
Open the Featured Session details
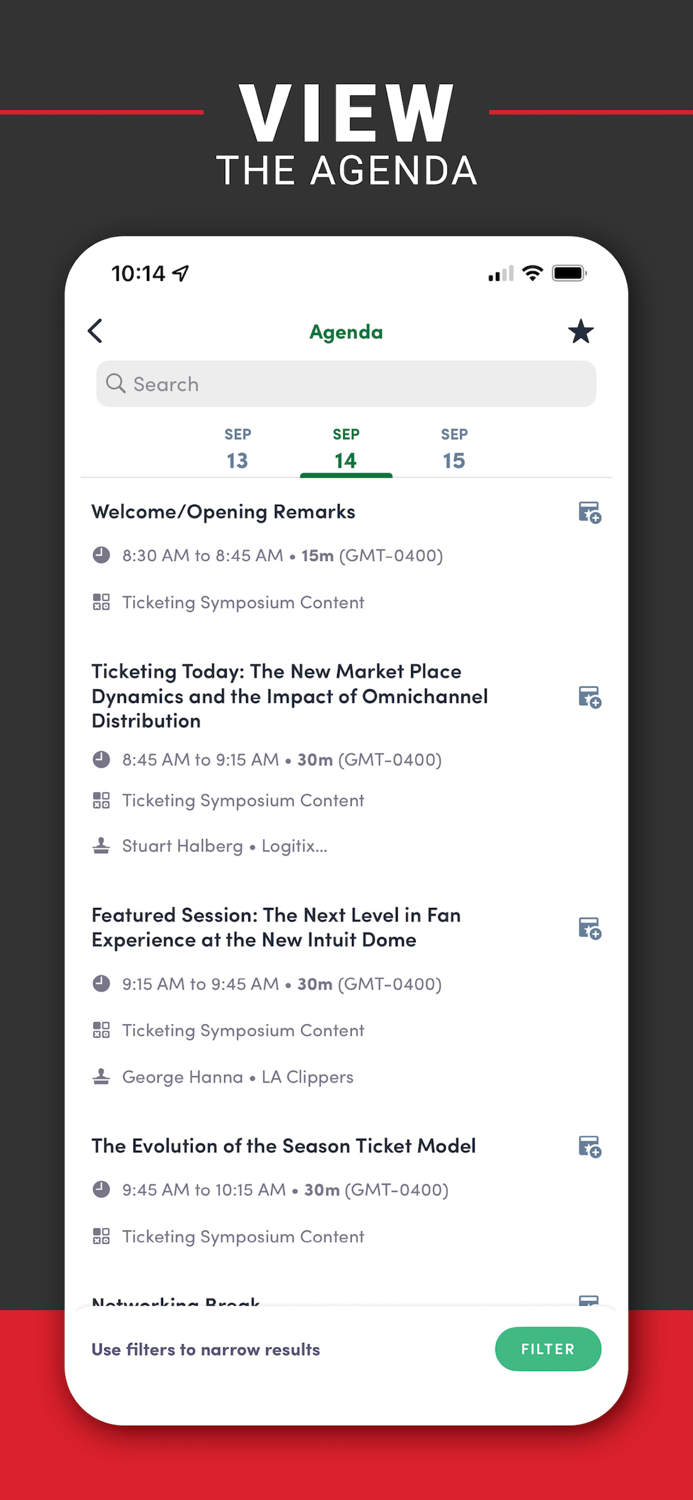point(276,927)
